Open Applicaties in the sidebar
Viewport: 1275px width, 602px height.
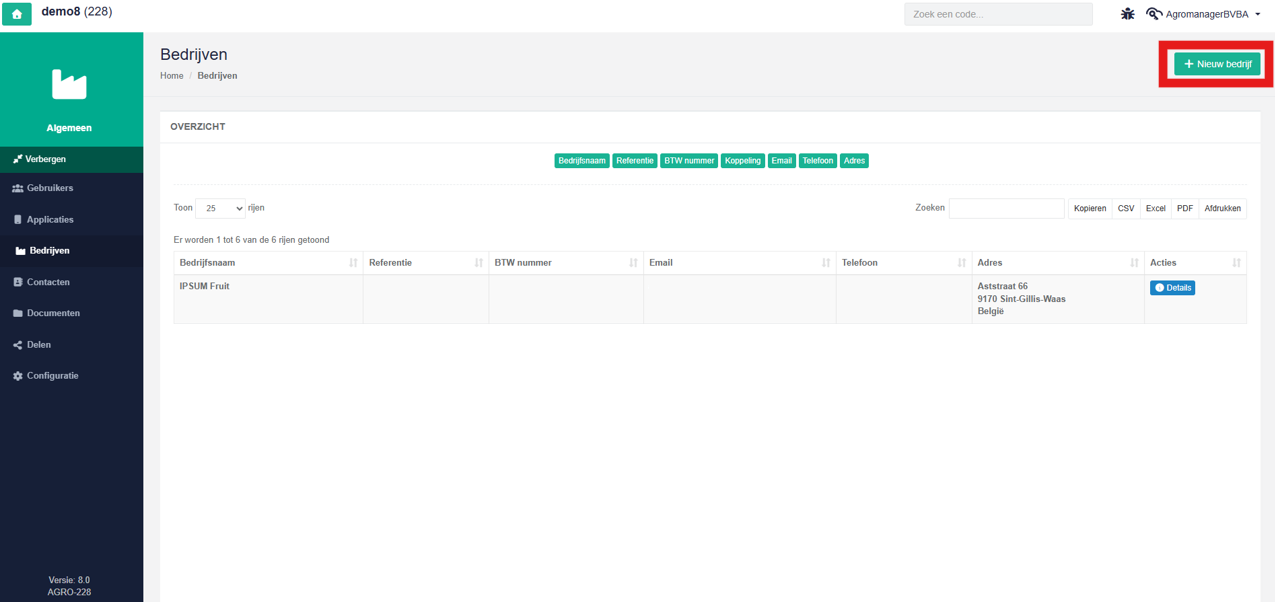(x=71, y=219)
